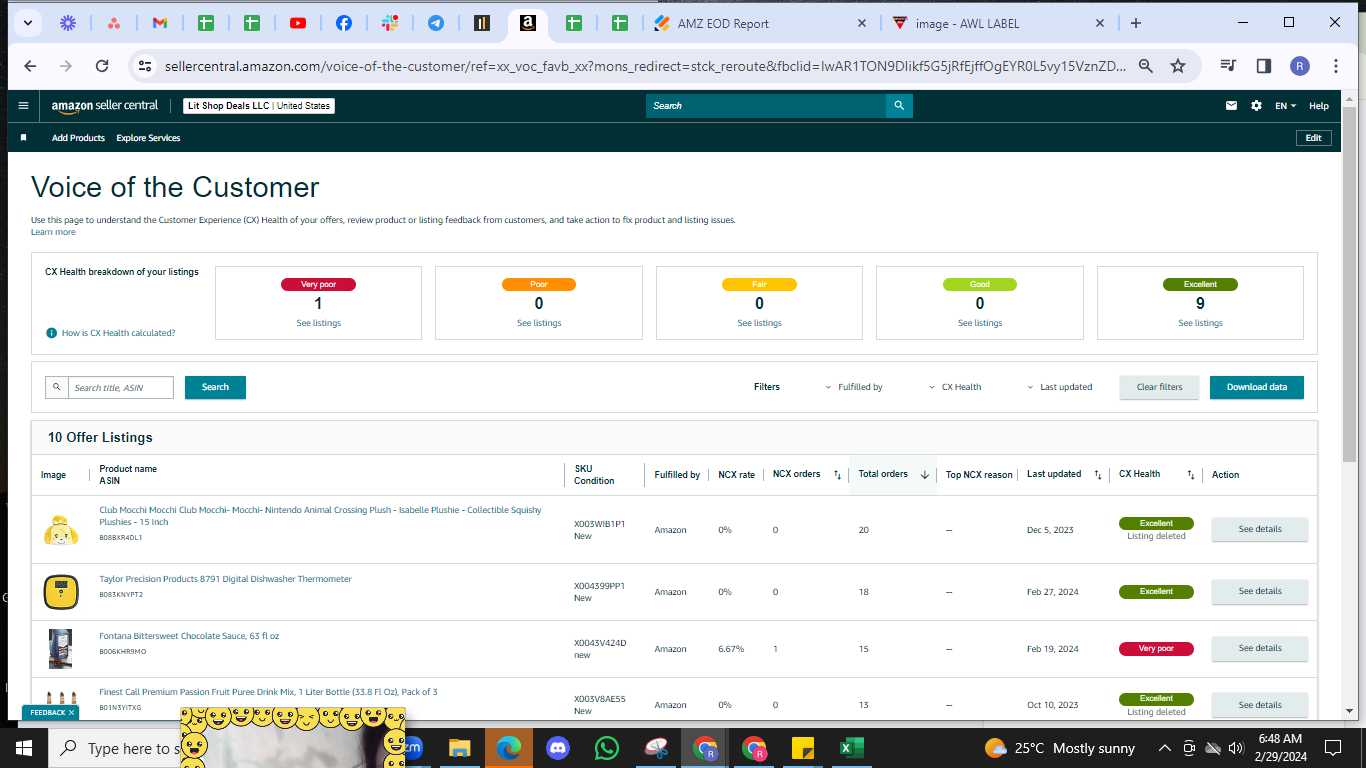Open the Windows Start menu
The width and height of the screenshot is (1366, 768).
click(24, 748)
